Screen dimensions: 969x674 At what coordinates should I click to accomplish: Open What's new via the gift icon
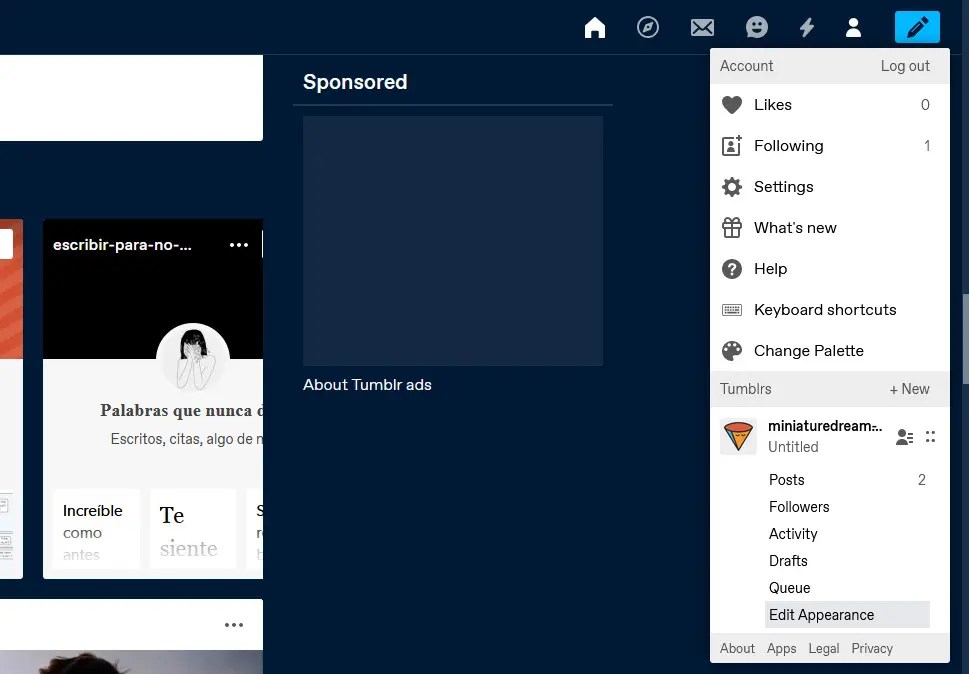731,228
